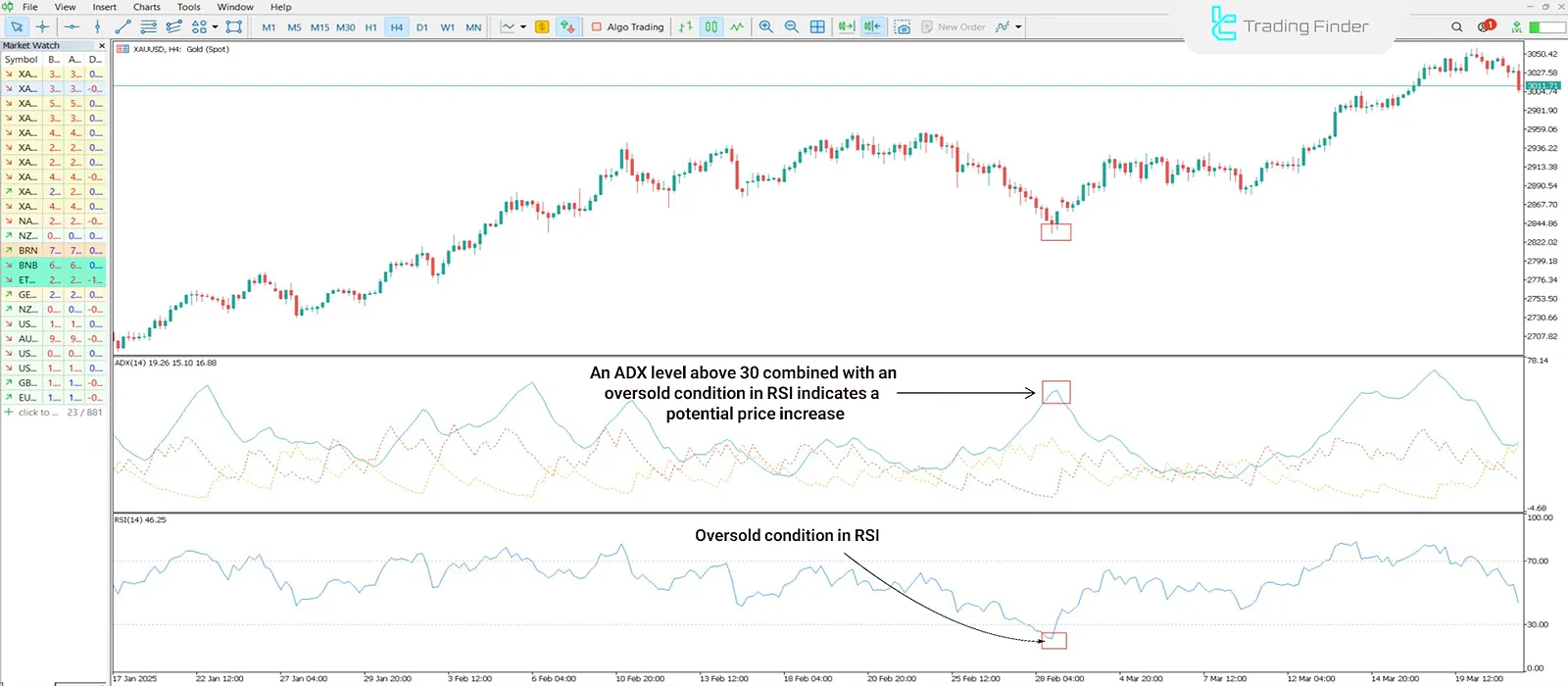Select the GB... row in Market Watch
Viewport: 1568px width, 686px height.
(53, 383)
